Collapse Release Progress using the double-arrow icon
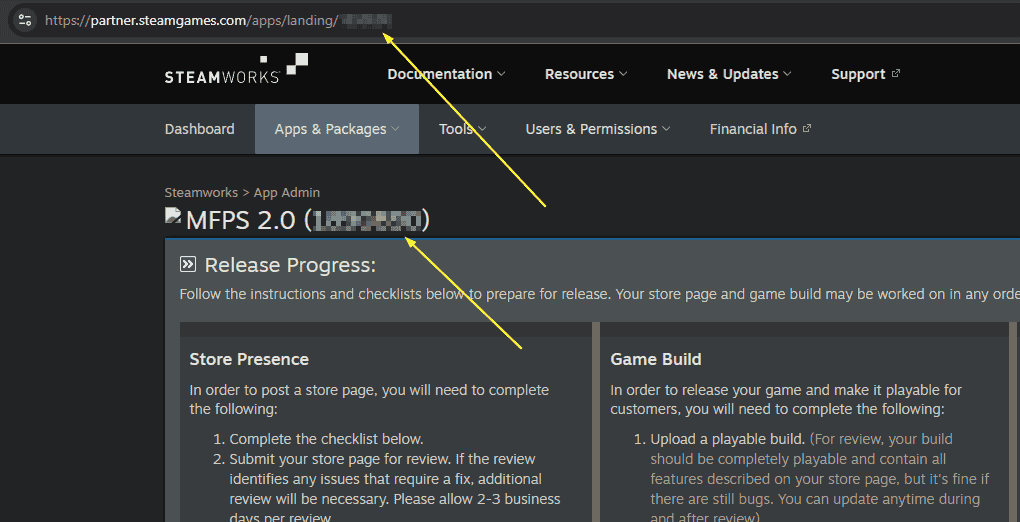1020x522 pixels. (x=188, y=265)
